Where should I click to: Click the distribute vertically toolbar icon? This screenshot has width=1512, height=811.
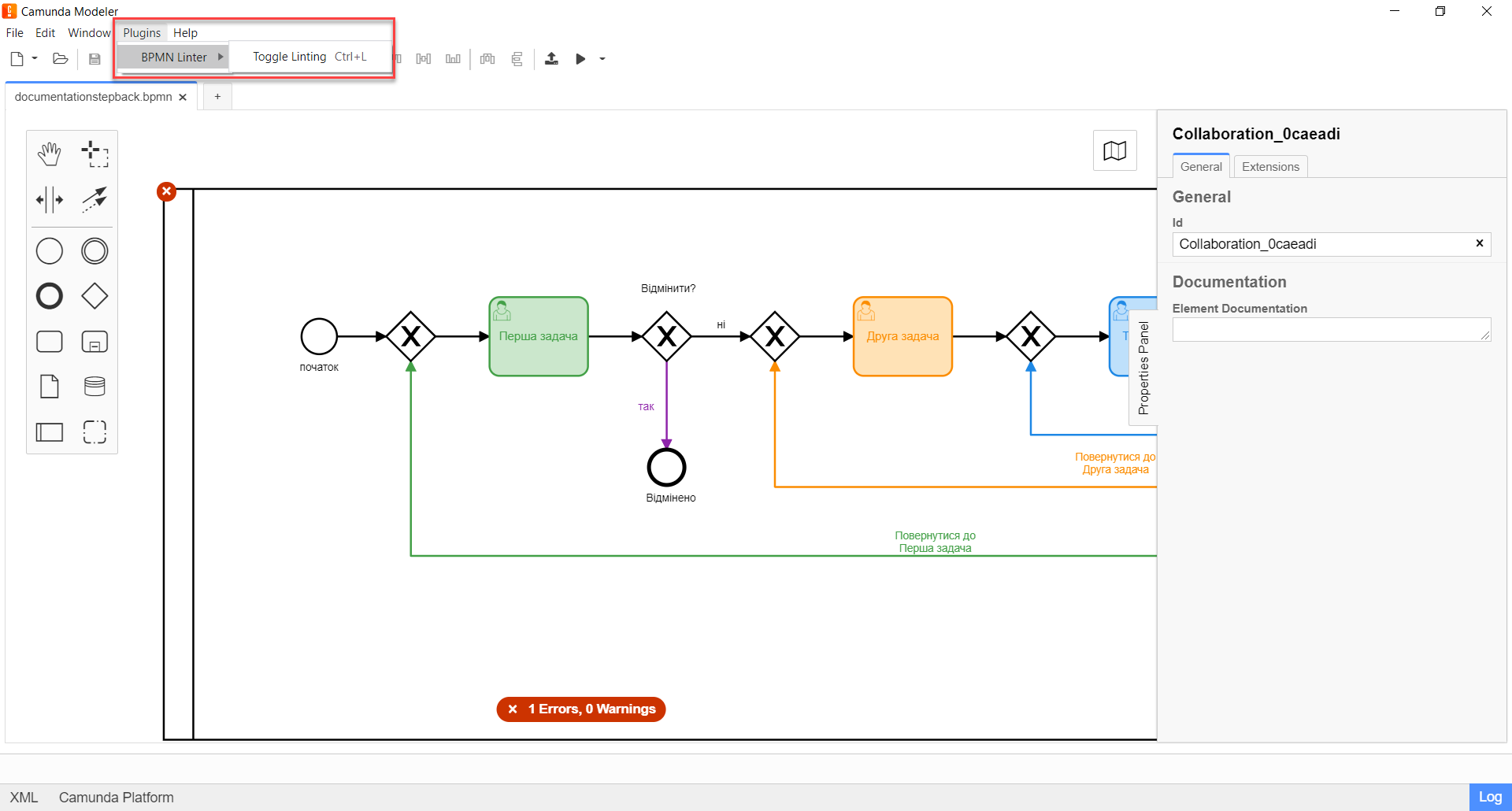[x=517, y=59]
